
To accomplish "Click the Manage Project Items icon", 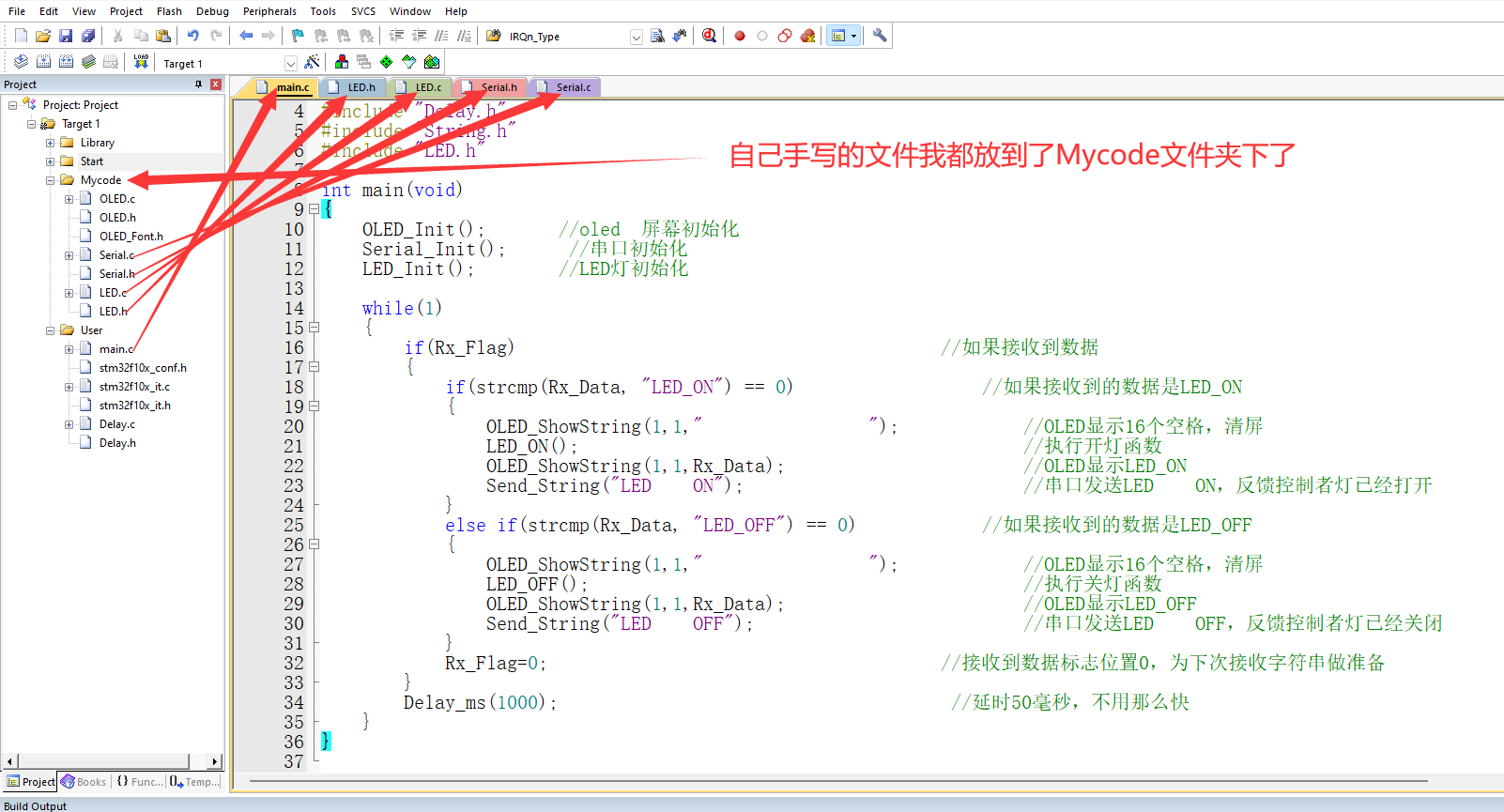I will (x=342, y=62).
